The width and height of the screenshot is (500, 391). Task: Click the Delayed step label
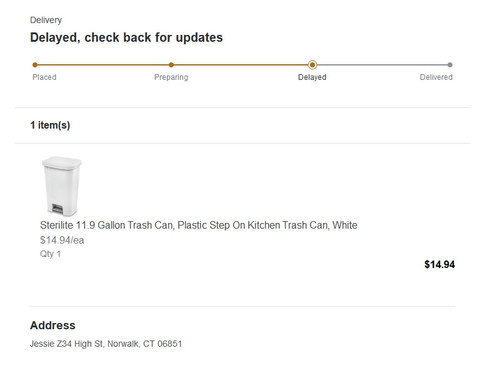pyautogui.click(x=312, y=77)
